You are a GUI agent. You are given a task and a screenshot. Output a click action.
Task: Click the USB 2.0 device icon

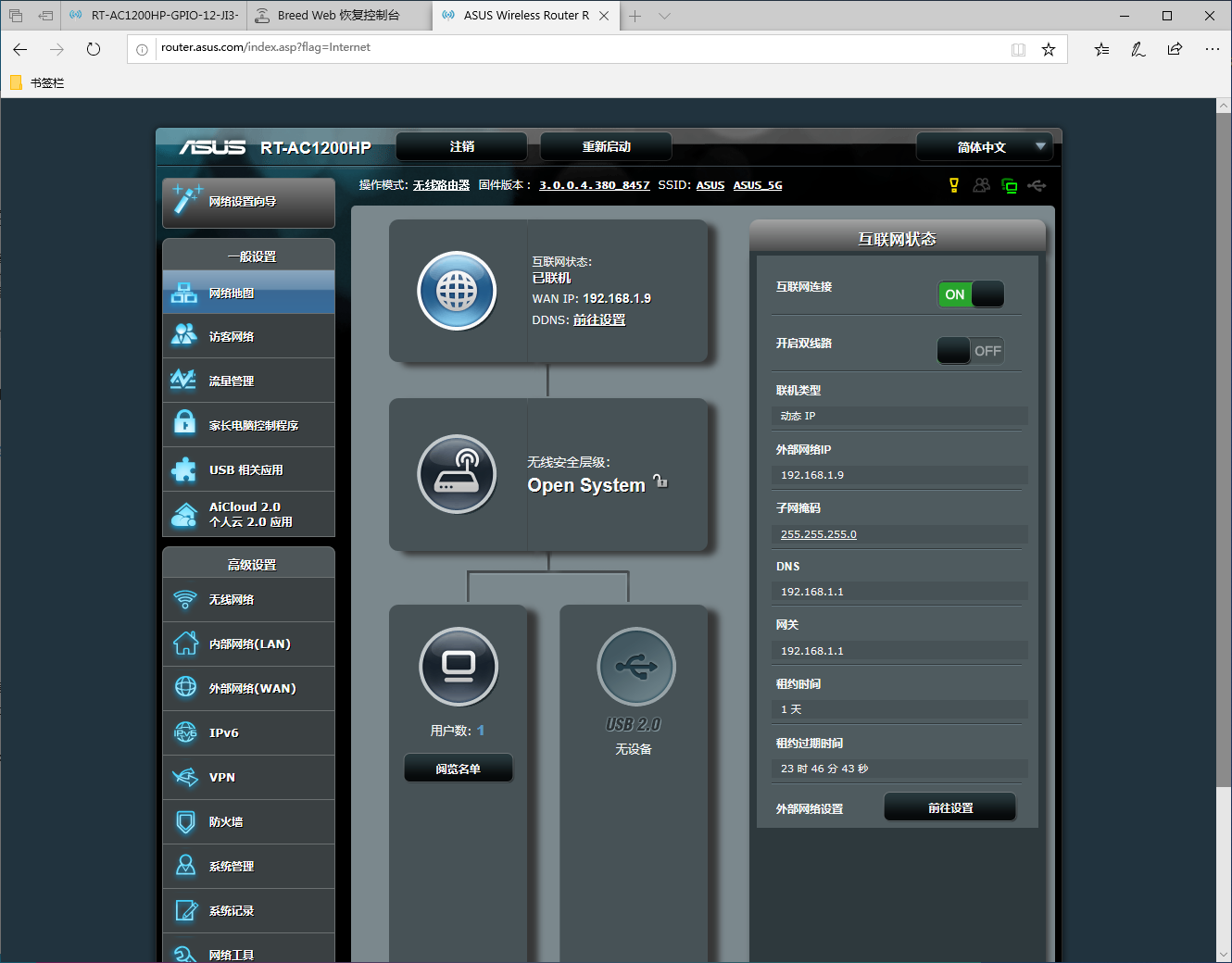[636, 667]
